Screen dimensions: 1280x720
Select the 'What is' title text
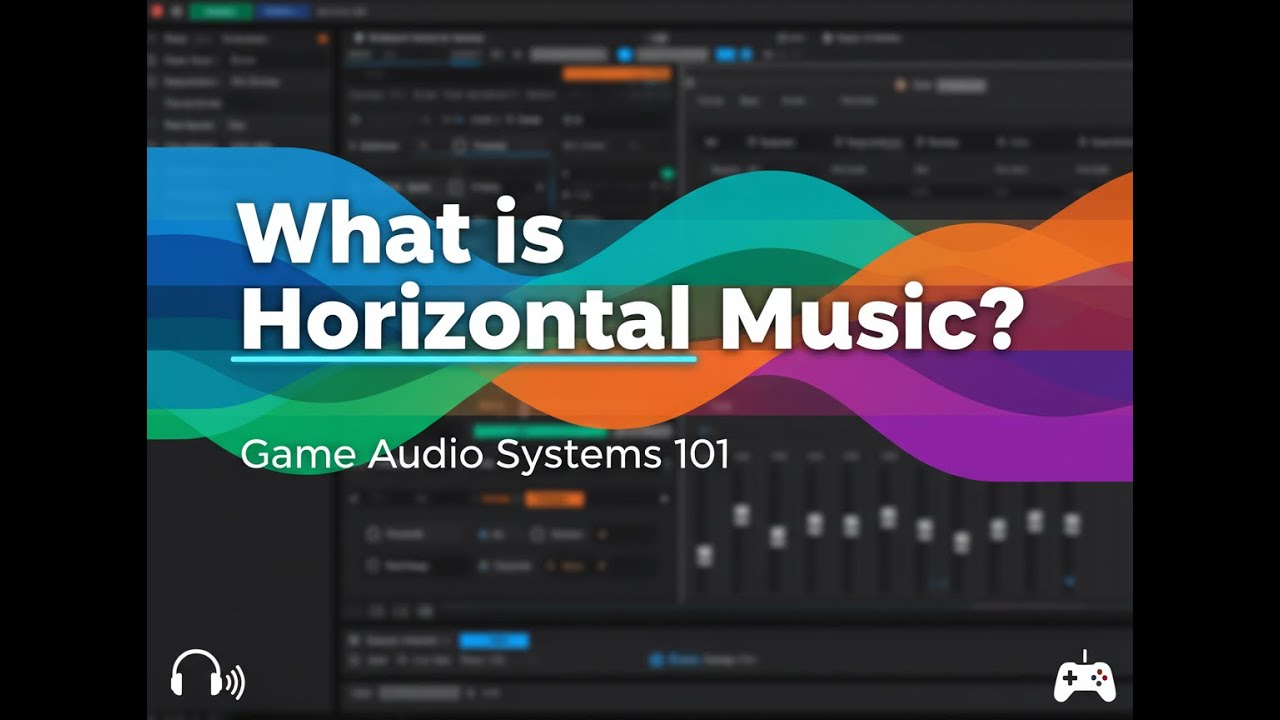pyautogui.click(x=402, y=232)
